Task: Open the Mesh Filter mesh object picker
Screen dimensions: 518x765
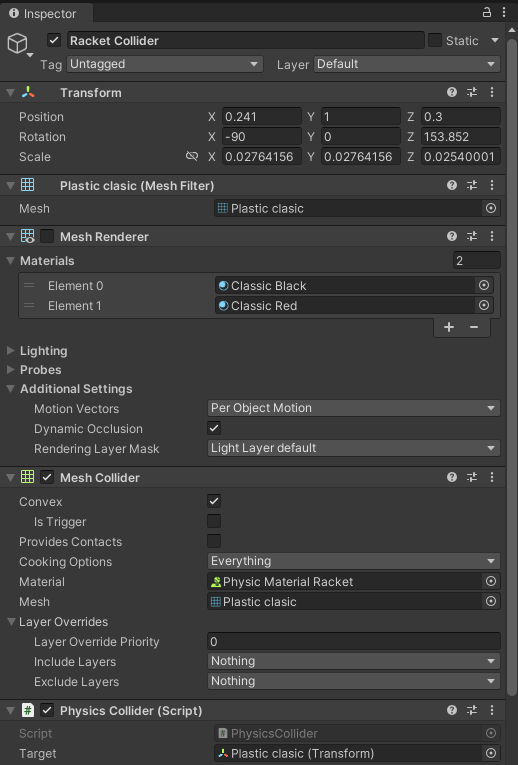Action: click(491, 208)
